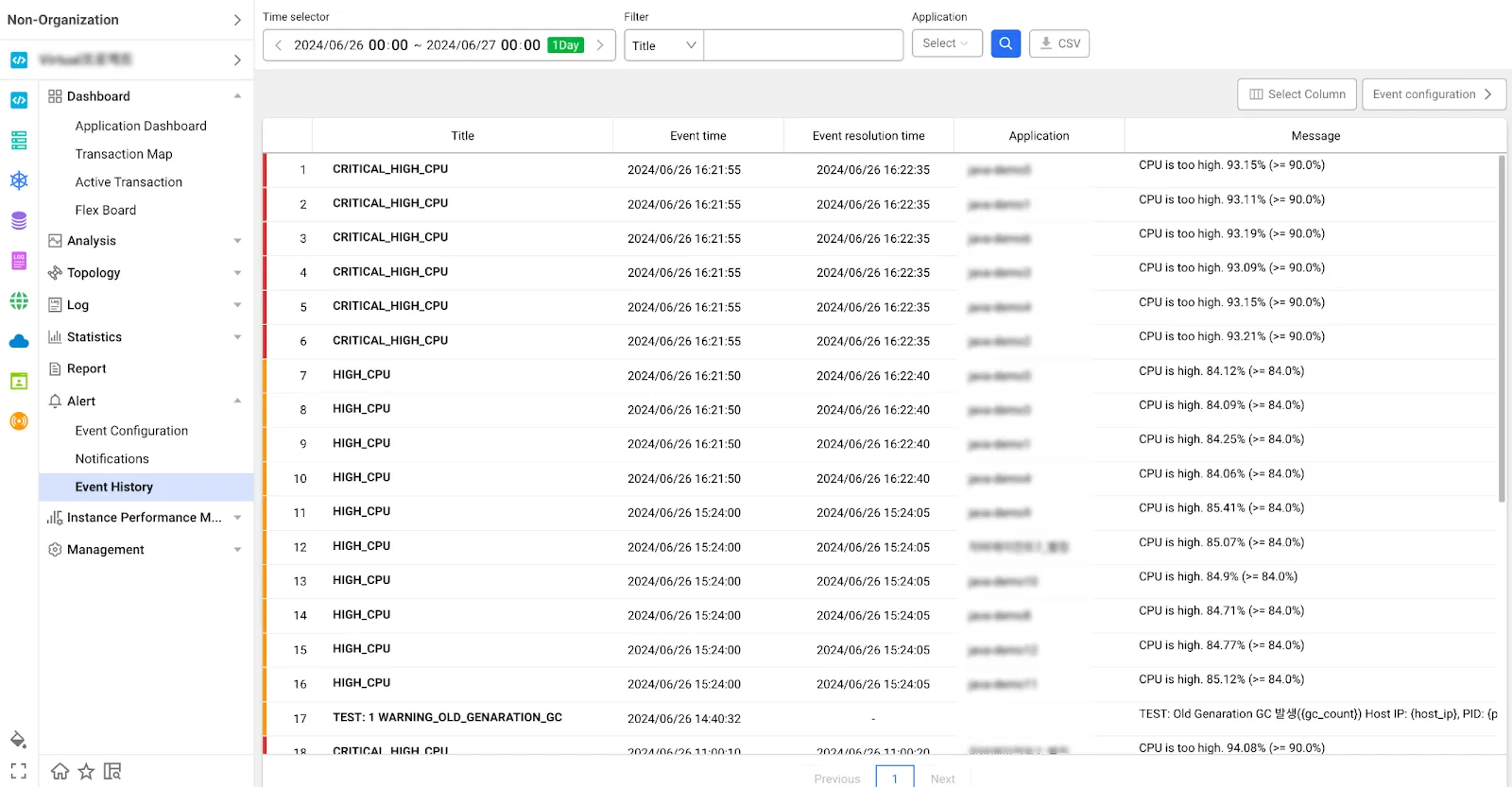Open the Application Select dropdown
1512x787 pixels.
[946, 43]
